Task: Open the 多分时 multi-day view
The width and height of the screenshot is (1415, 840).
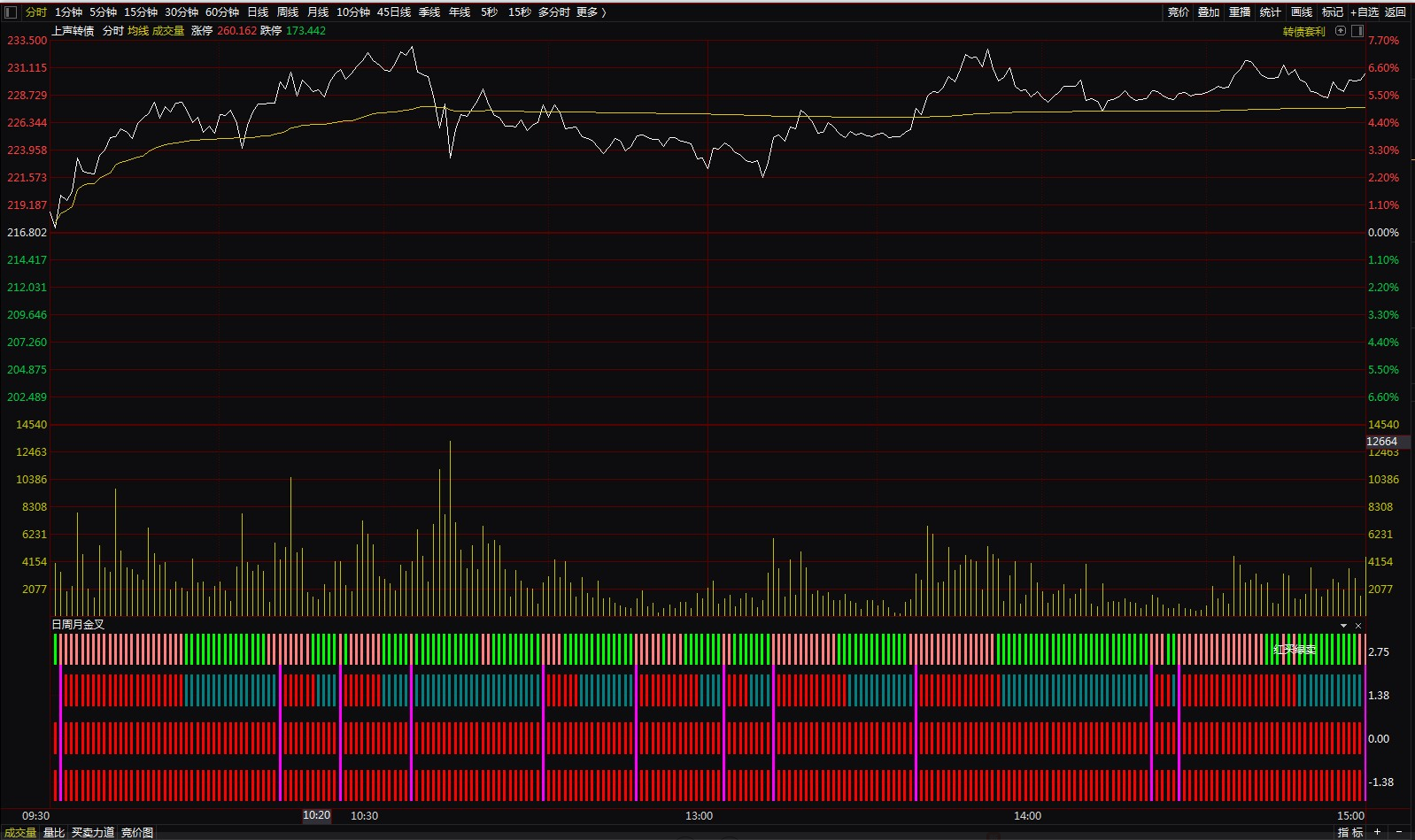Action: (x=553, y=12)
